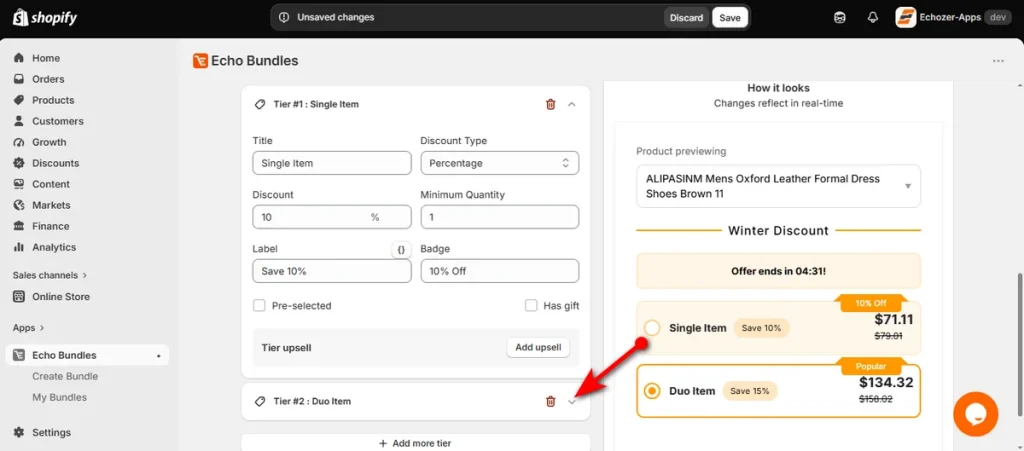Collapse the Tier #1 section chevron
The height and width of the screenshot is (451, 1024).
click(x=571, y=104)
